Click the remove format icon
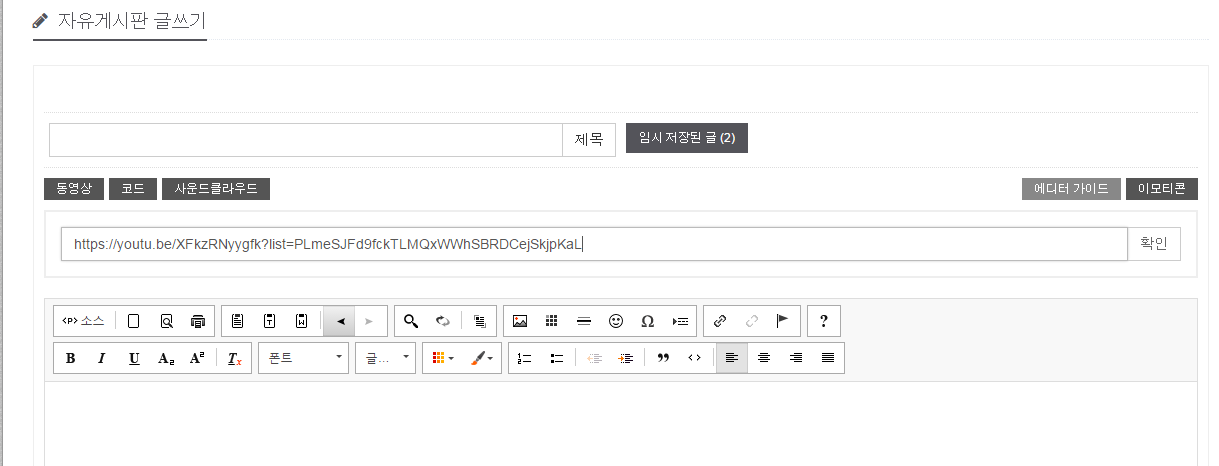 pyautogui.click(x=234, y=358)
